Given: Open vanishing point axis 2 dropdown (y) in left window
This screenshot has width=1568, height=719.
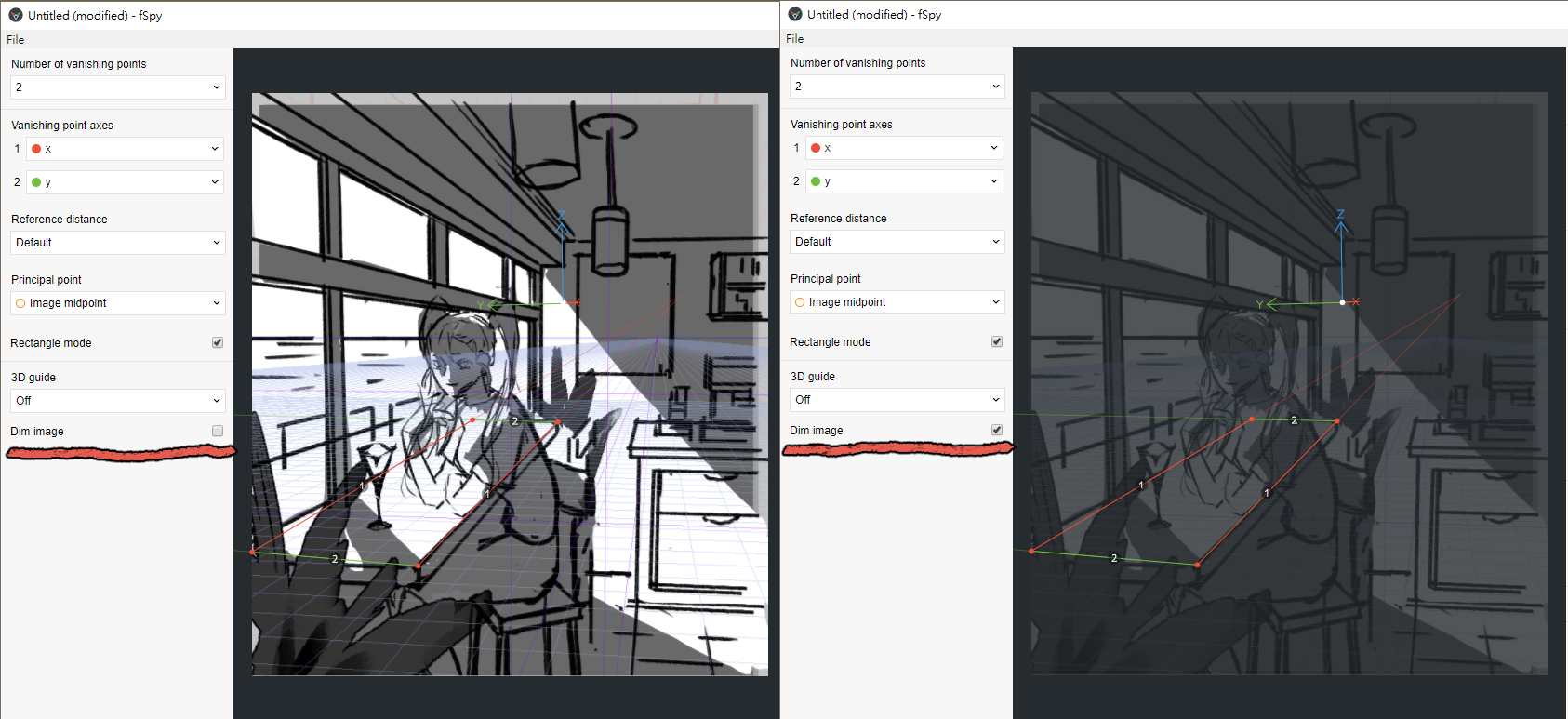Looking at the screenshot, I should [125, 182].
